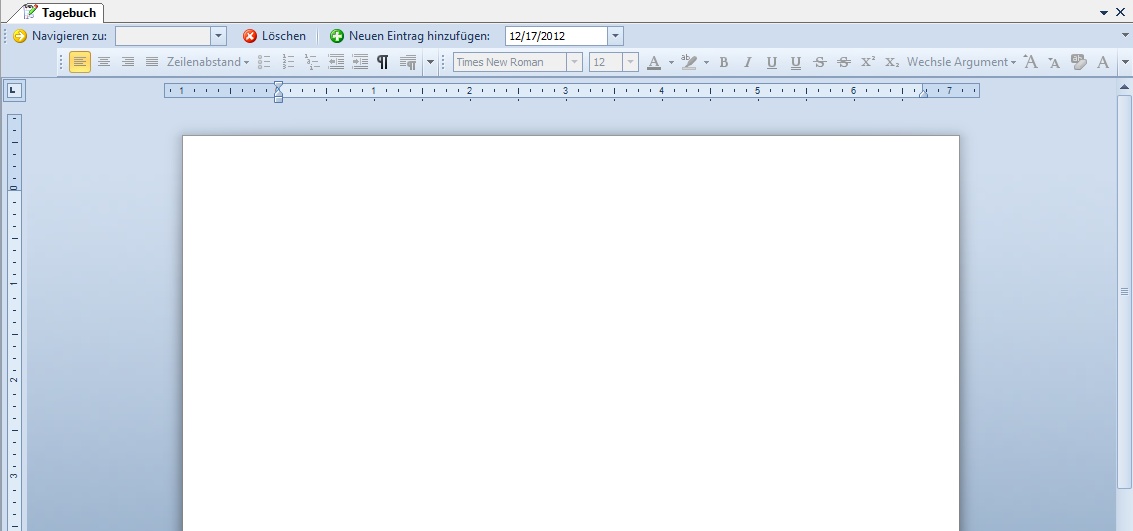This screenshot has height=531, width=1133.
Task: Click the text highlight color icon
Action: (x=689, y=62)
